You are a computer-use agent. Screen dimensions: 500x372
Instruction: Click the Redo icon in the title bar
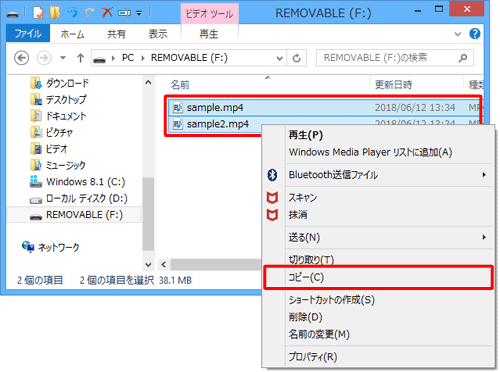pos(89,13)
